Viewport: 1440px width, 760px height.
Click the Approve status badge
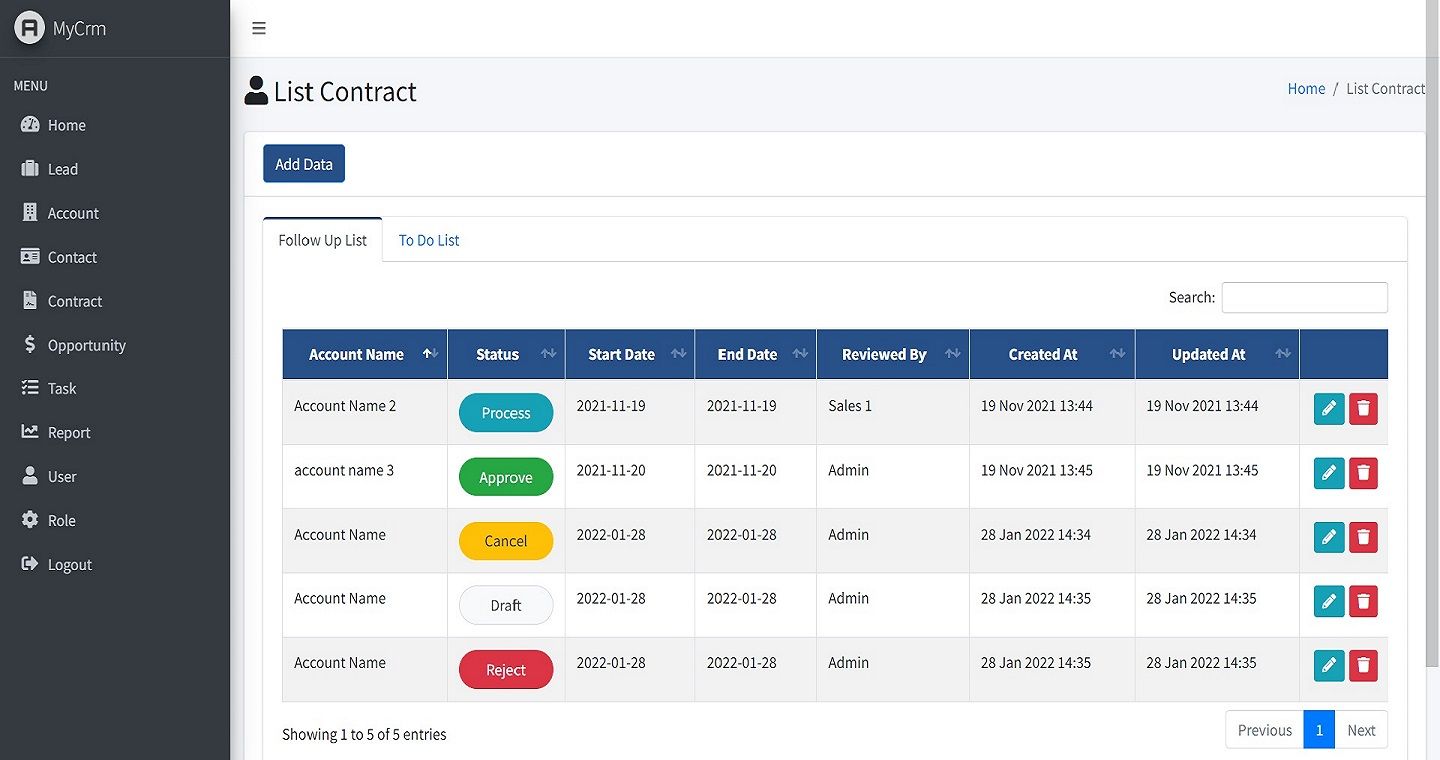click(506, 477)
